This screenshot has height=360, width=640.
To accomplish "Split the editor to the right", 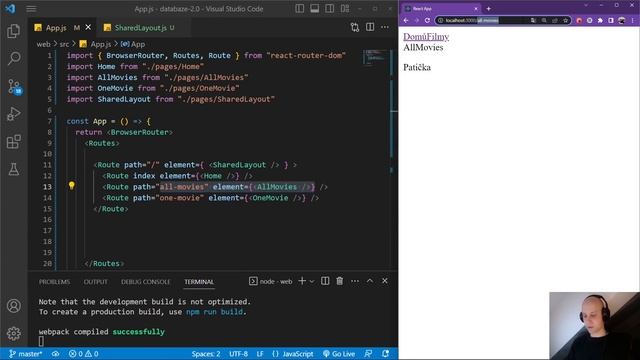I will tap(370, 27).
